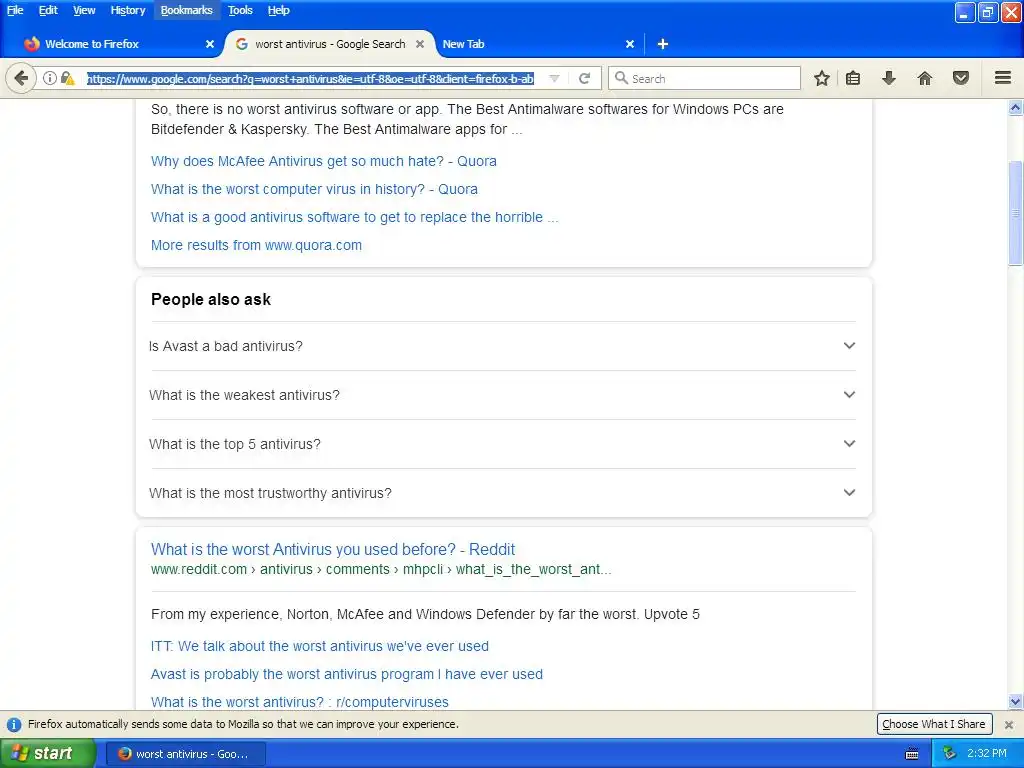This screenshot has height=768, width=1024.
Task: Open a new tab with plus button
Action: point(662,44)
